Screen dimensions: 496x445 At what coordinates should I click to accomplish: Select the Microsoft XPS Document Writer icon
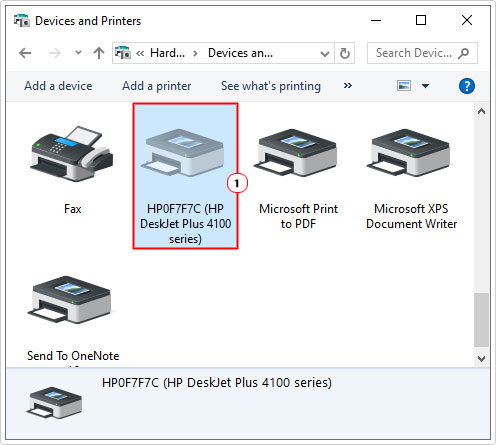(409, 153)
